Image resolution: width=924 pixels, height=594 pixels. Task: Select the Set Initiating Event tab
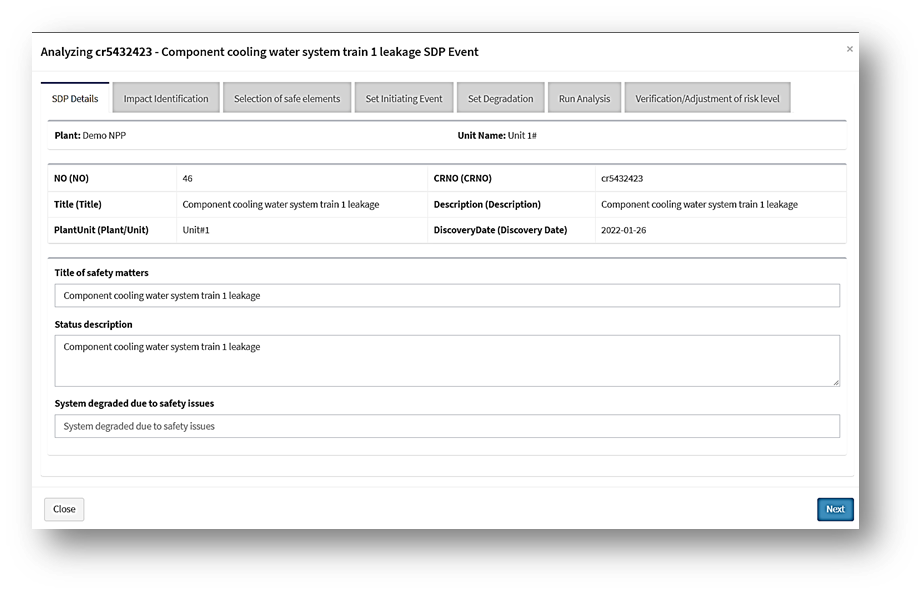tap(404, 99)
